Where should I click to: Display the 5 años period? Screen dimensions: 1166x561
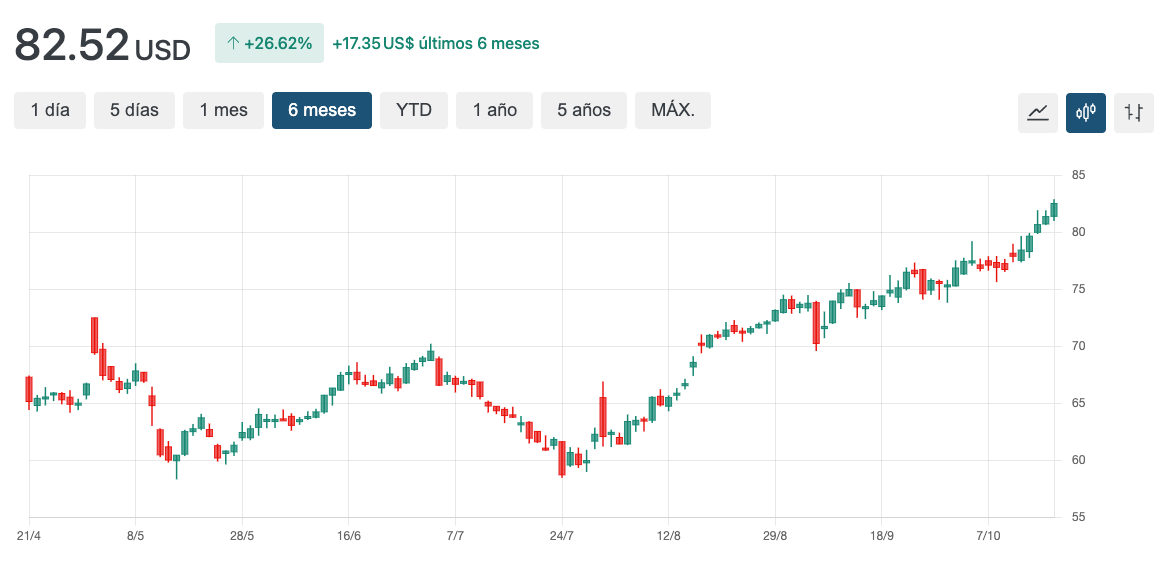[584, 110]
